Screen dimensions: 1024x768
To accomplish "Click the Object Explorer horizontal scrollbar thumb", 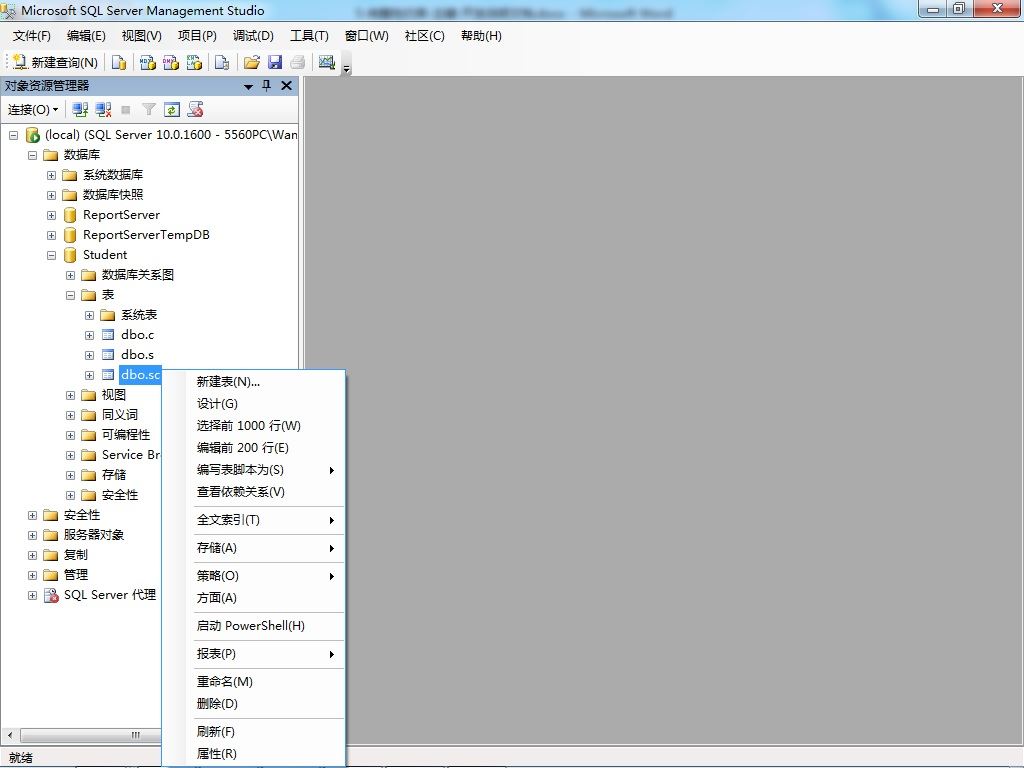I will pos(90,735).
